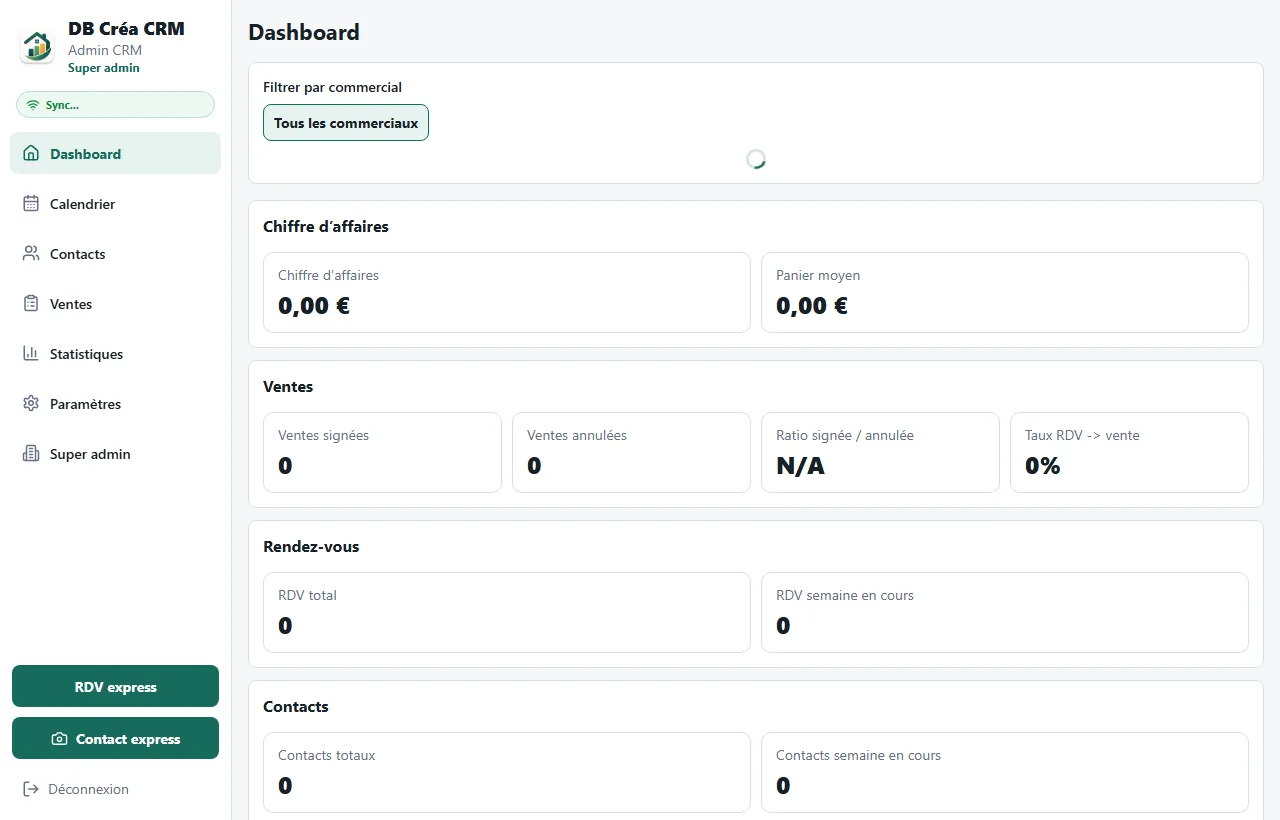Screen dimensions: 1280x820
Task: Click the RDV express button
Action: (115, 686)
